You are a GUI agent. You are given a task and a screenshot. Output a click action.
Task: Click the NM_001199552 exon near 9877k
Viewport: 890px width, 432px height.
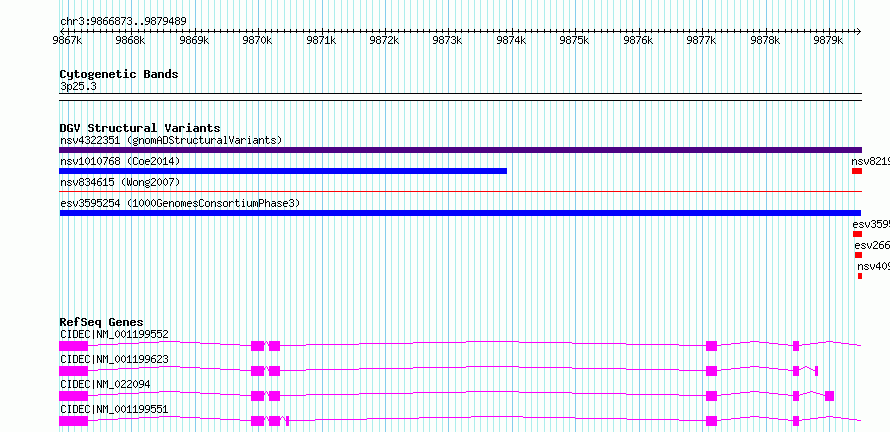(x=712, y=346)
